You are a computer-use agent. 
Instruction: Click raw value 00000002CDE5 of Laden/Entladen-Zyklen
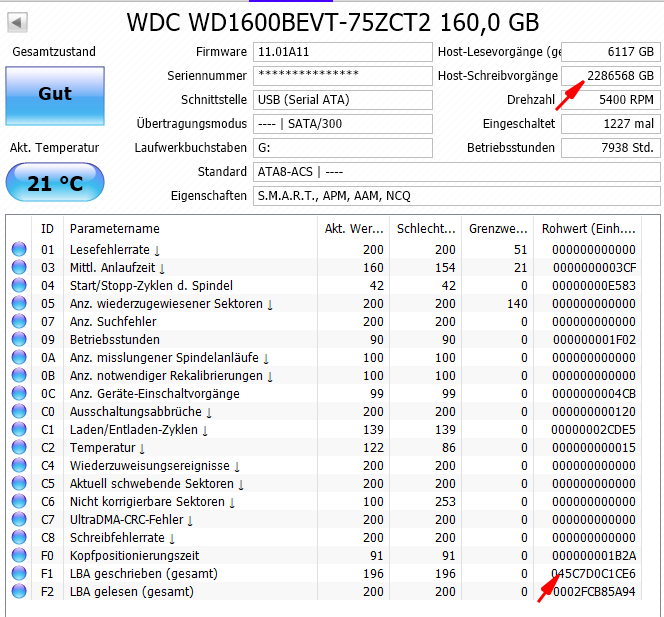pos(594,430)
